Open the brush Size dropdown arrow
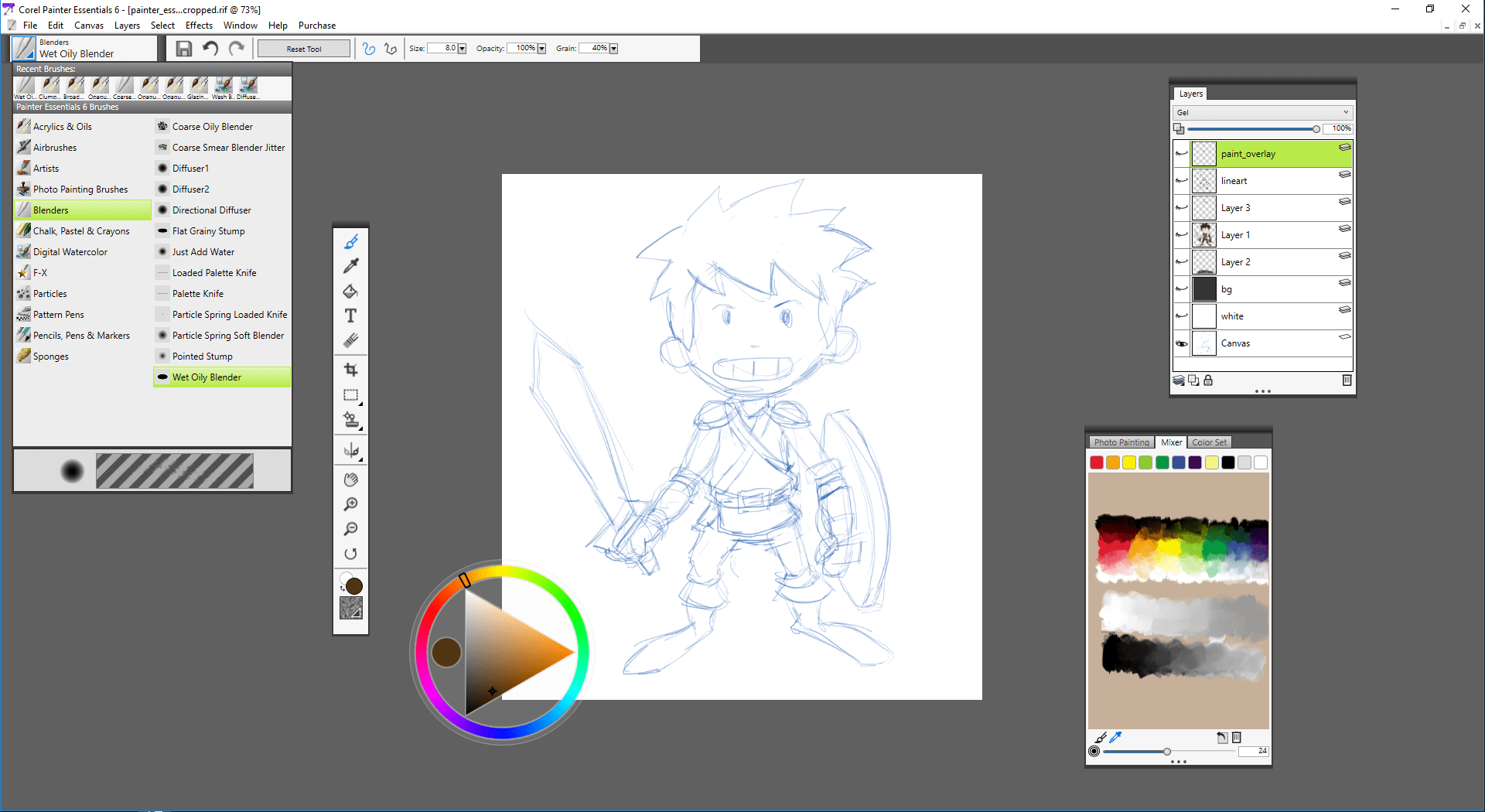Screen dimensions: 1485x812 (x=463, y=49)
